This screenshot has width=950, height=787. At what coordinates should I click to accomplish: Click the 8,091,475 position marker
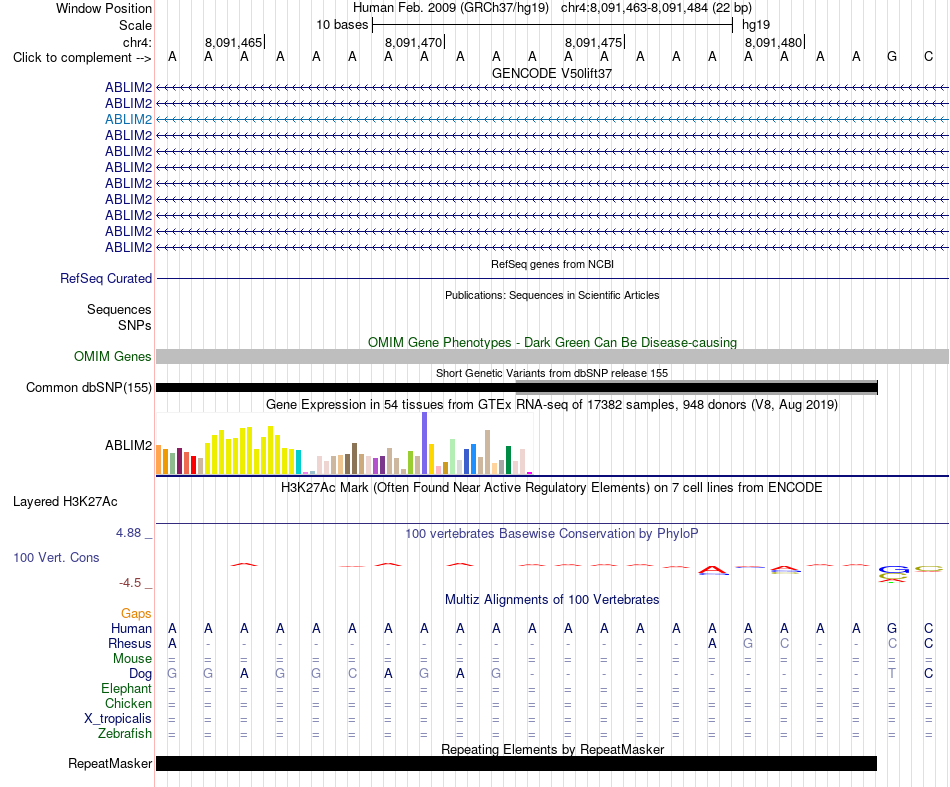tap(594, 42)
